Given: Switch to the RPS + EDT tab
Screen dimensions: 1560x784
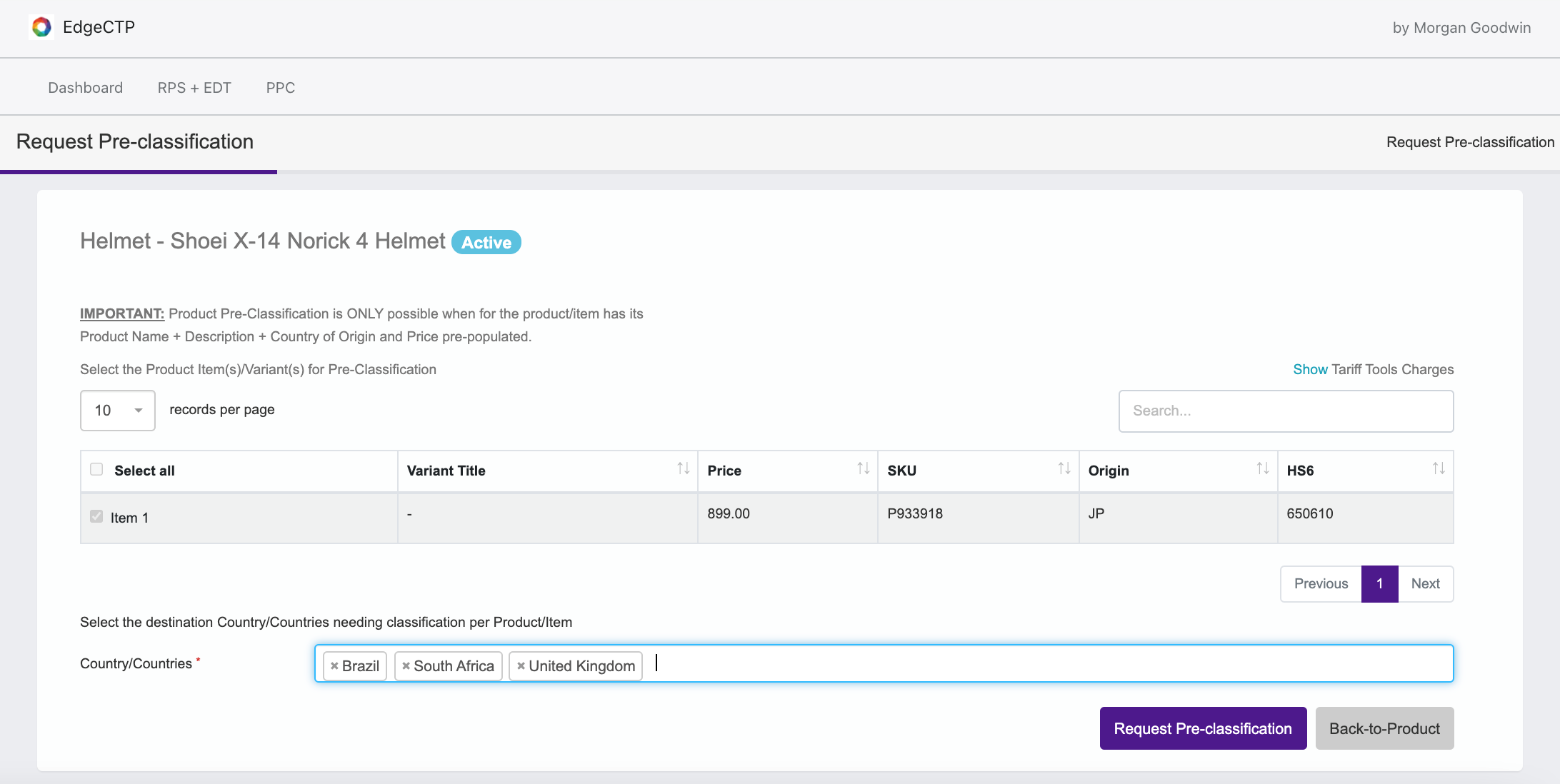Looking at the screenshot, I should [x=193, y=87].
